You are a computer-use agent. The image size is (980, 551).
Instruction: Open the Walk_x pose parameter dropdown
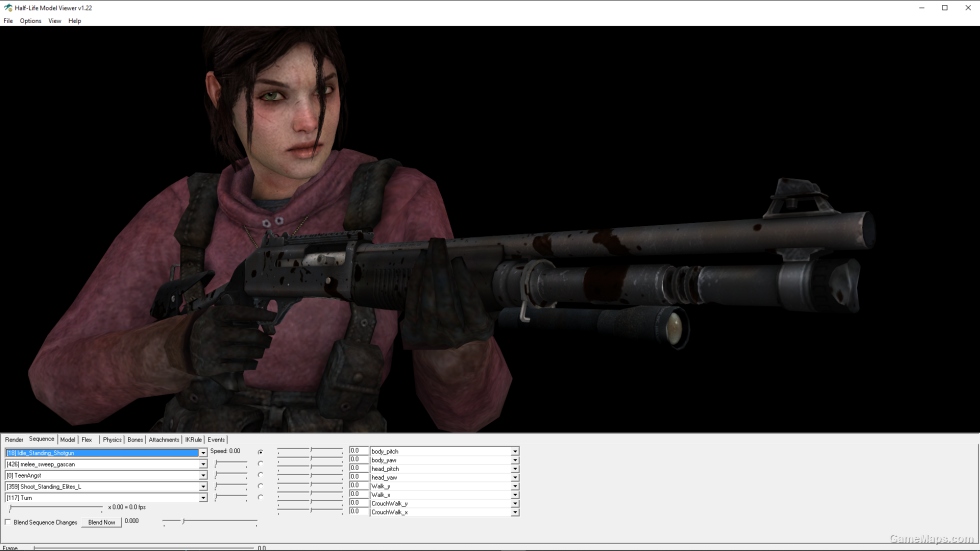click(515, 495)
